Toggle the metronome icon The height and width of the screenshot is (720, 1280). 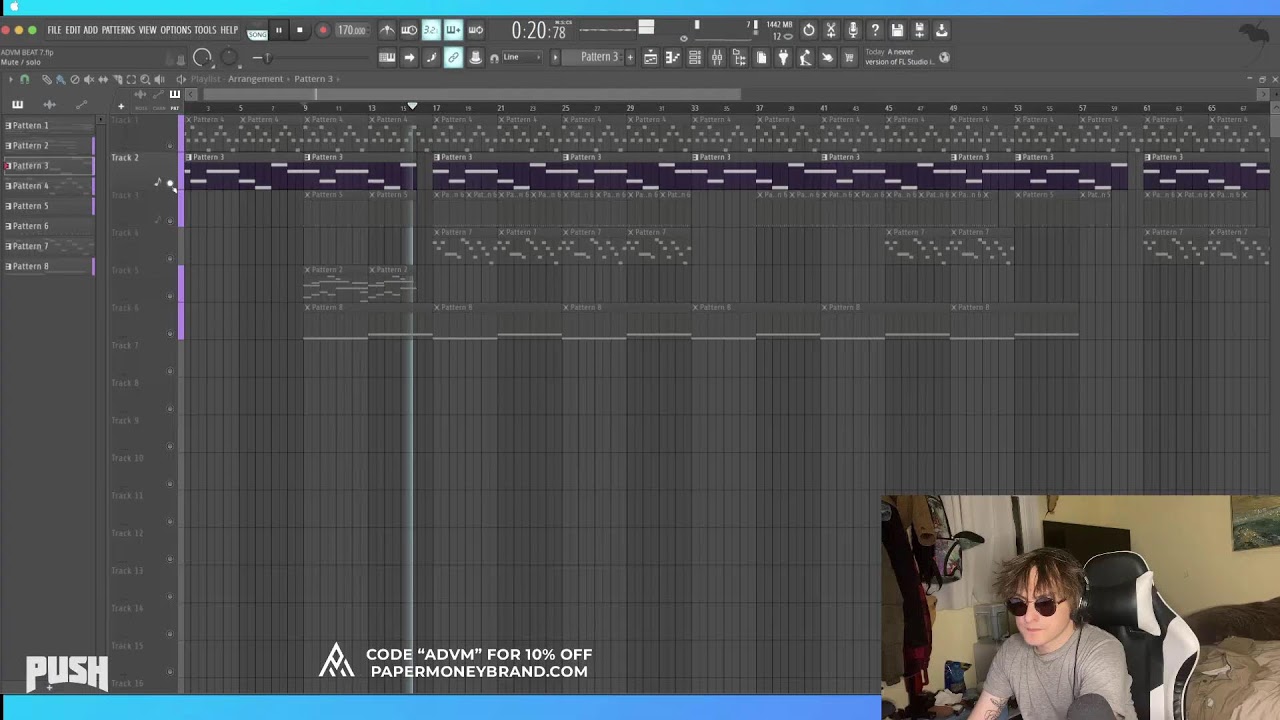(x=387, y=30)
